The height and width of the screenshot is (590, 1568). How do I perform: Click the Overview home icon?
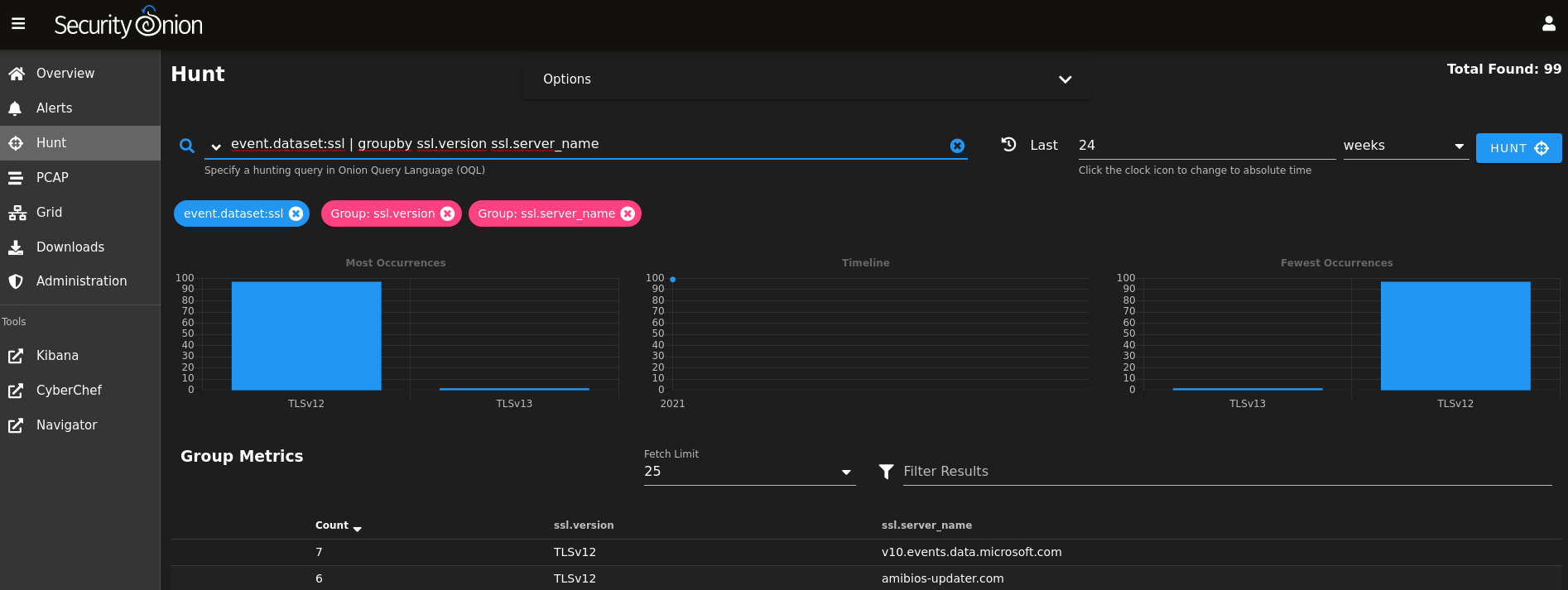coord(16,74)
